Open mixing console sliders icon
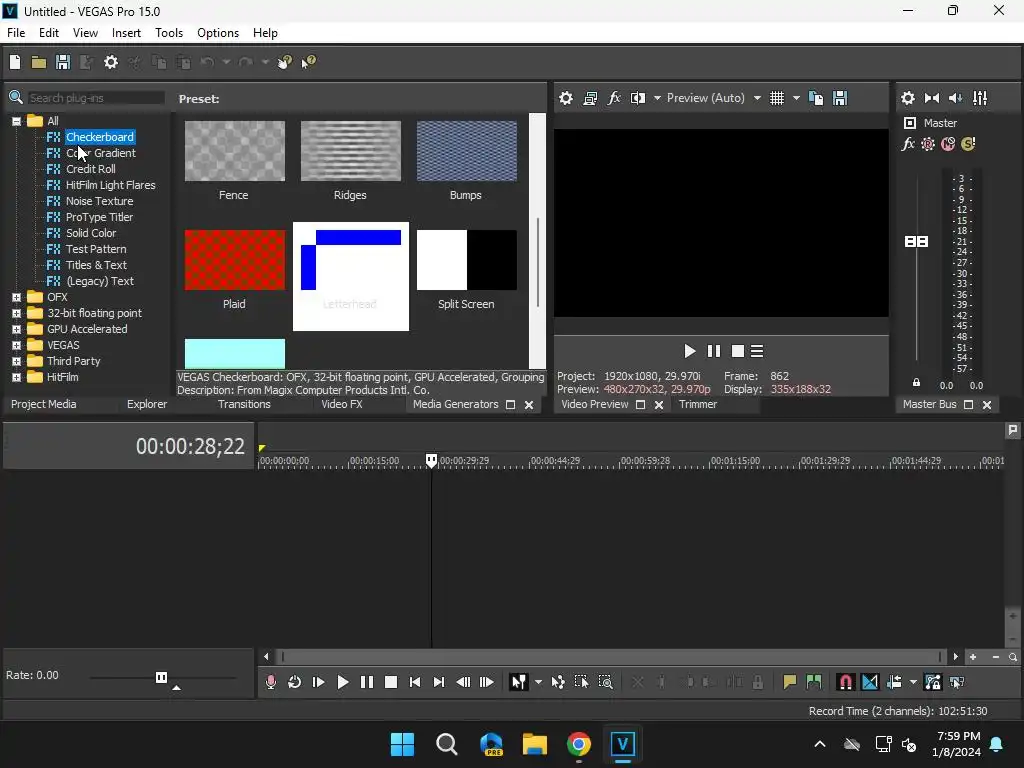The image size is (1024, 768). 980,98
